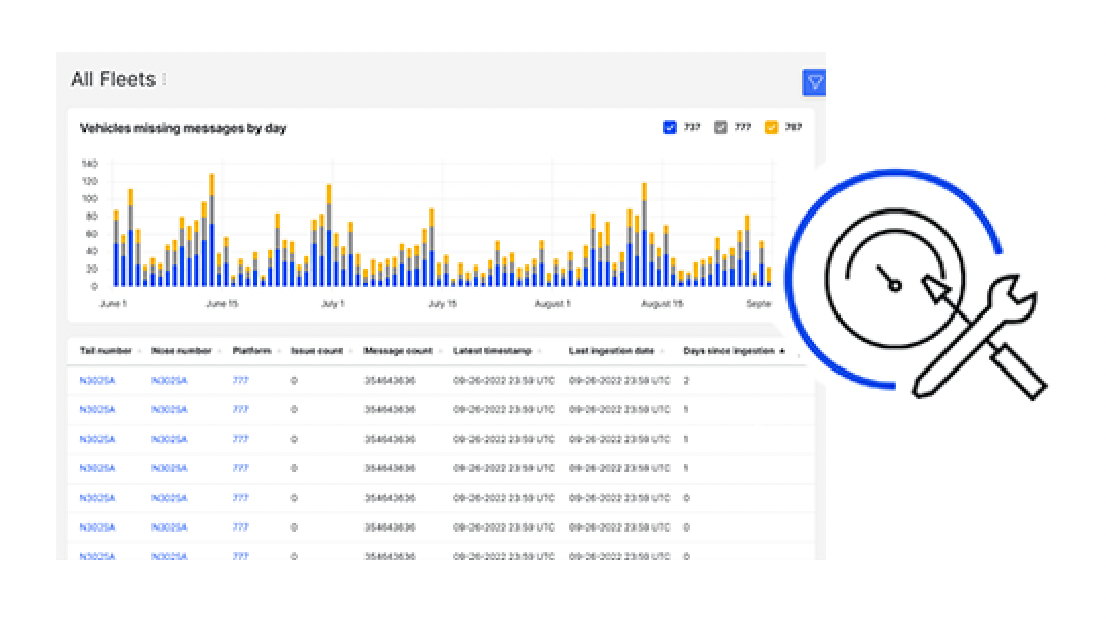Open the filter icon beside All Fleets header

814,82
